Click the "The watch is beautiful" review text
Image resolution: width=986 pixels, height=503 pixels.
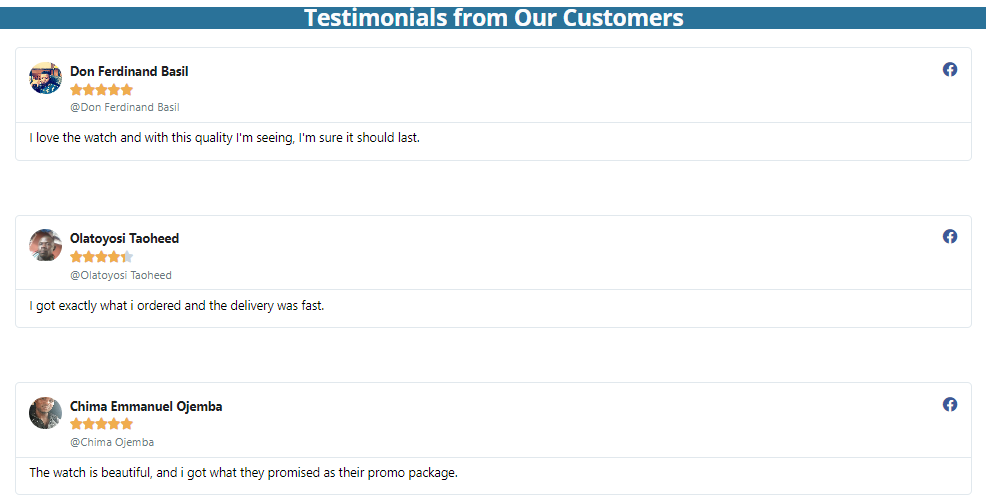click(243, 473)
